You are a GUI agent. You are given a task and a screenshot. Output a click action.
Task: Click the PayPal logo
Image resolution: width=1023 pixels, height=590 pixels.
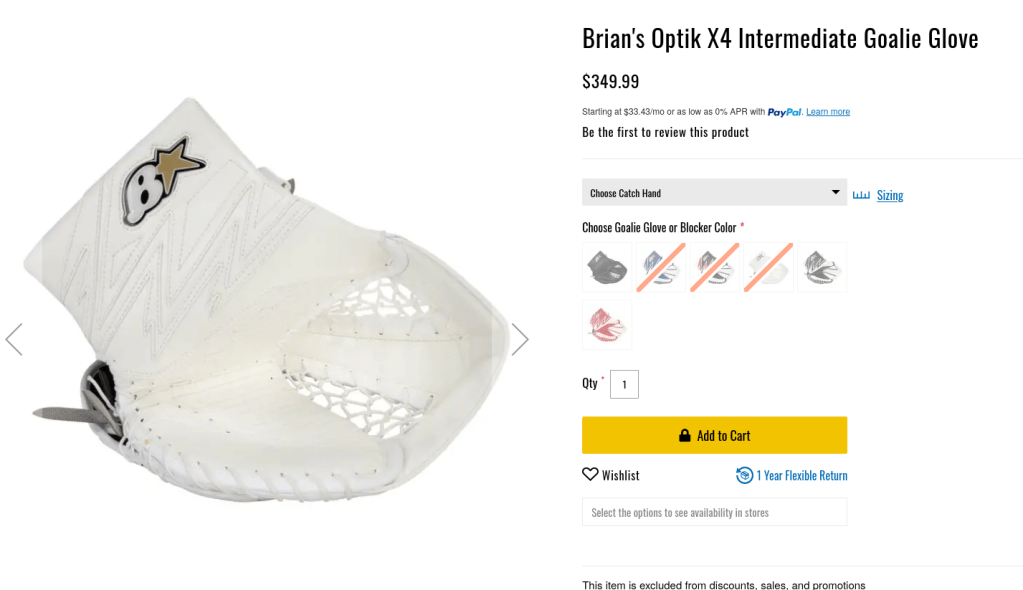pos(785,112)
